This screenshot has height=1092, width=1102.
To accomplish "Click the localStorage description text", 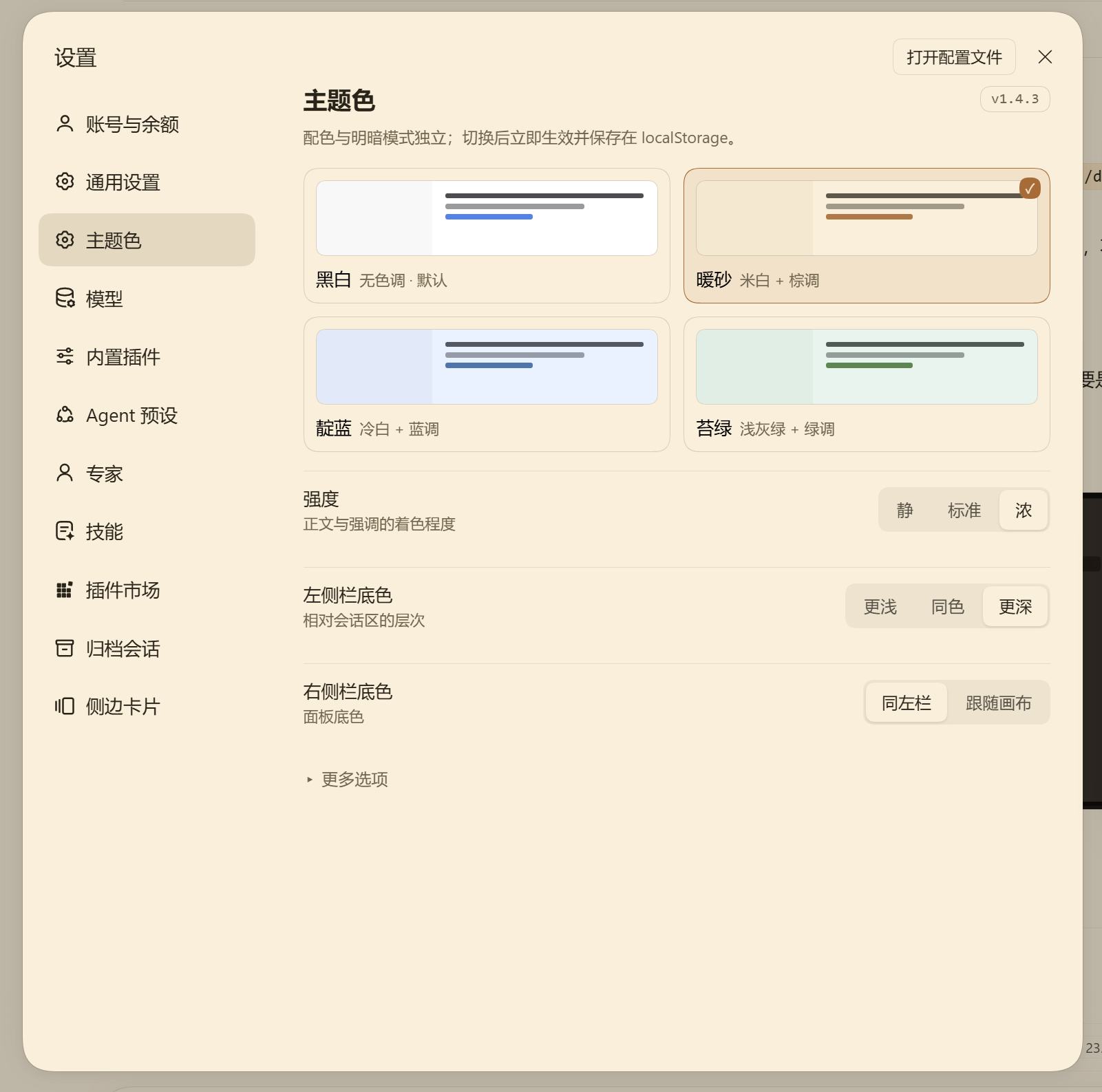I will click(x=520, y=138).
